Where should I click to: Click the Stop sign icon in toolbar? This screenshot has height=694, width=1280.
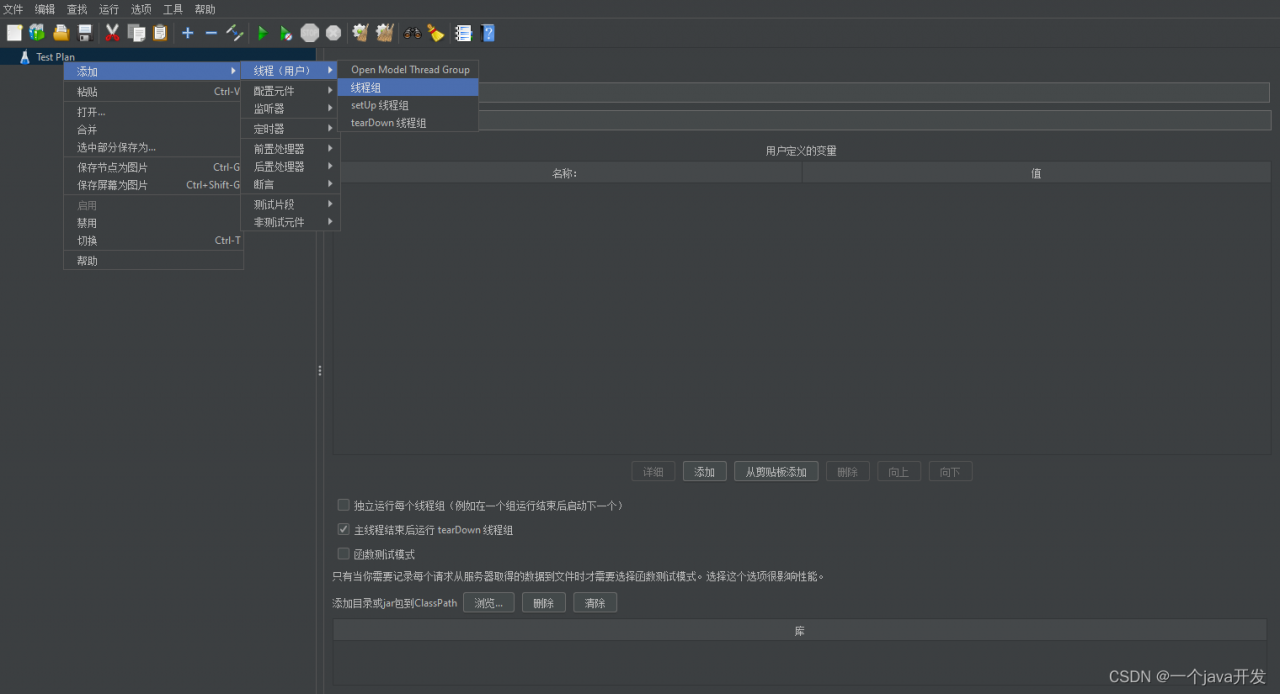click(310, 33)
